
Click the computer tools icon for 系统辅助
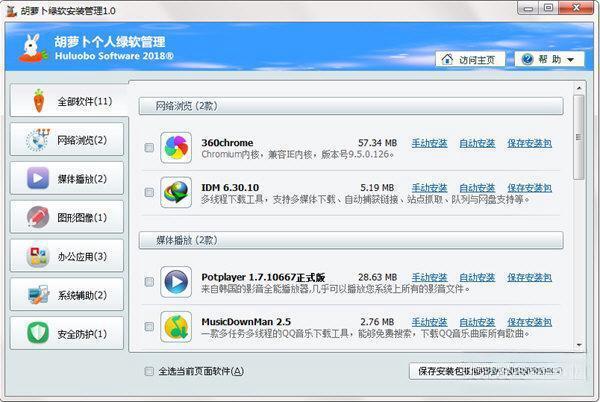tap(38, 295)
